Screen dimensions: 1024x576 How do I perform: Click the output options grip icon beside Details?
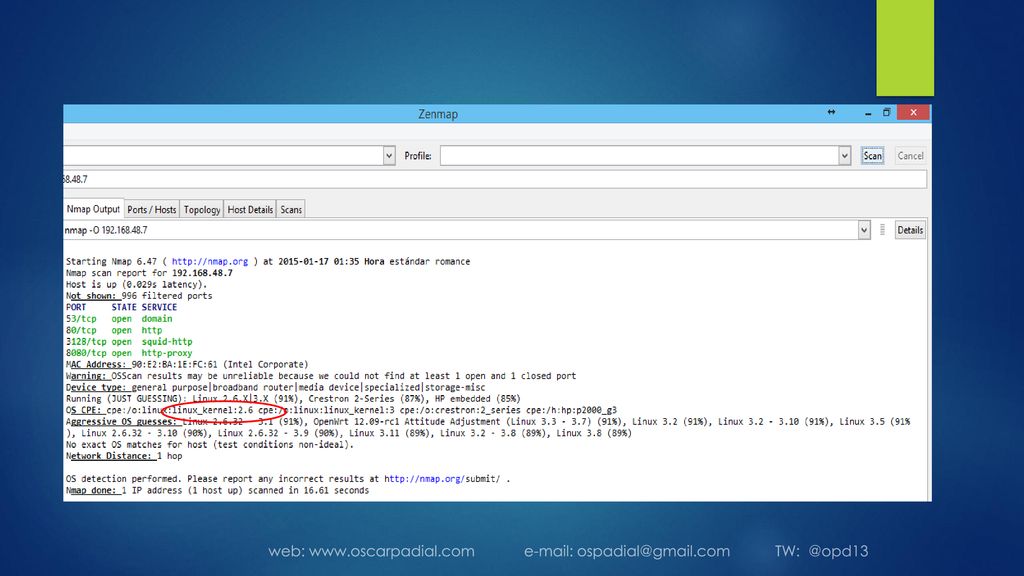[x=882, y=230]
